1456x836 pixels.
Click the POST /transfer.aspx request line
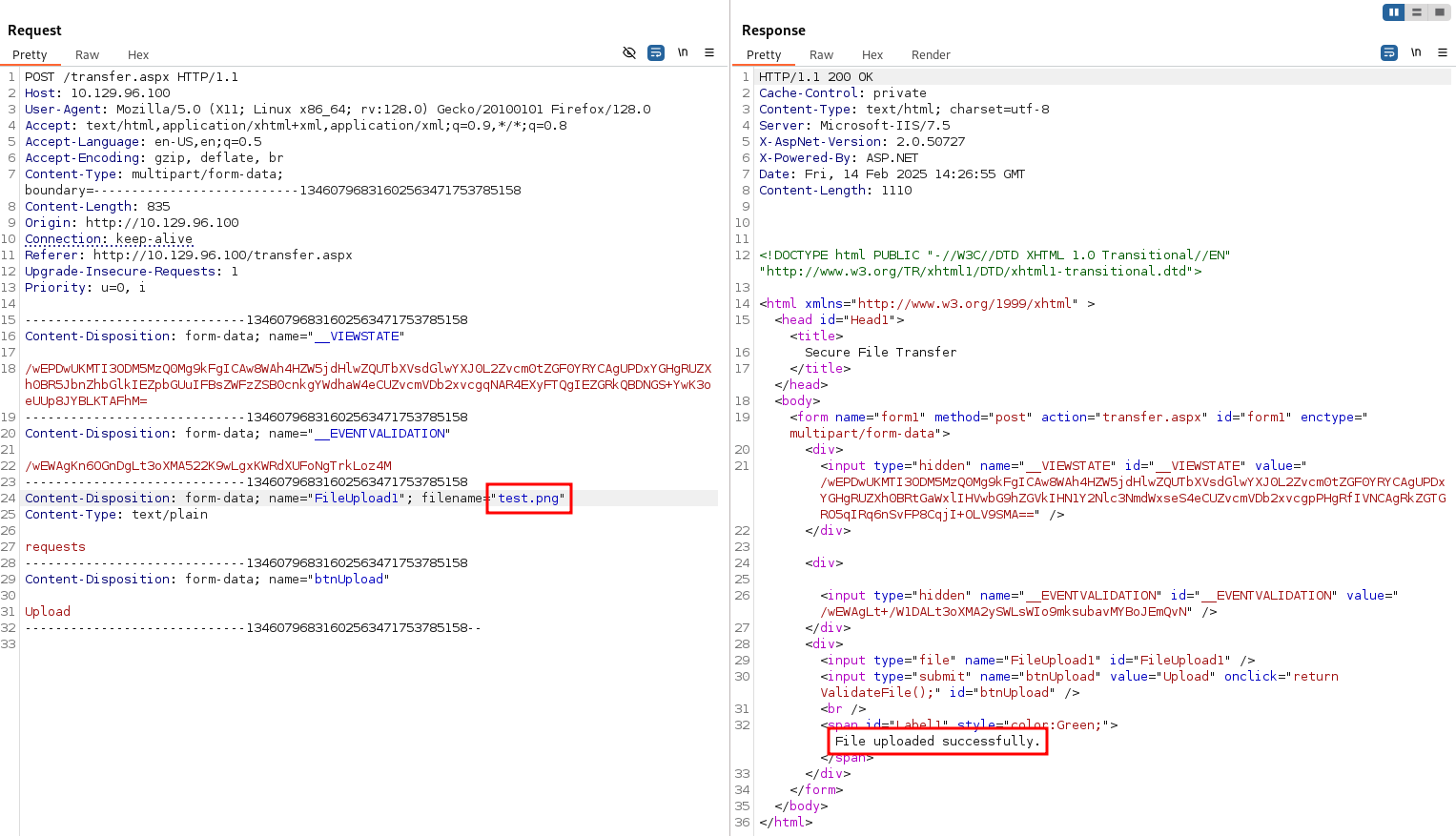(132, 77)
